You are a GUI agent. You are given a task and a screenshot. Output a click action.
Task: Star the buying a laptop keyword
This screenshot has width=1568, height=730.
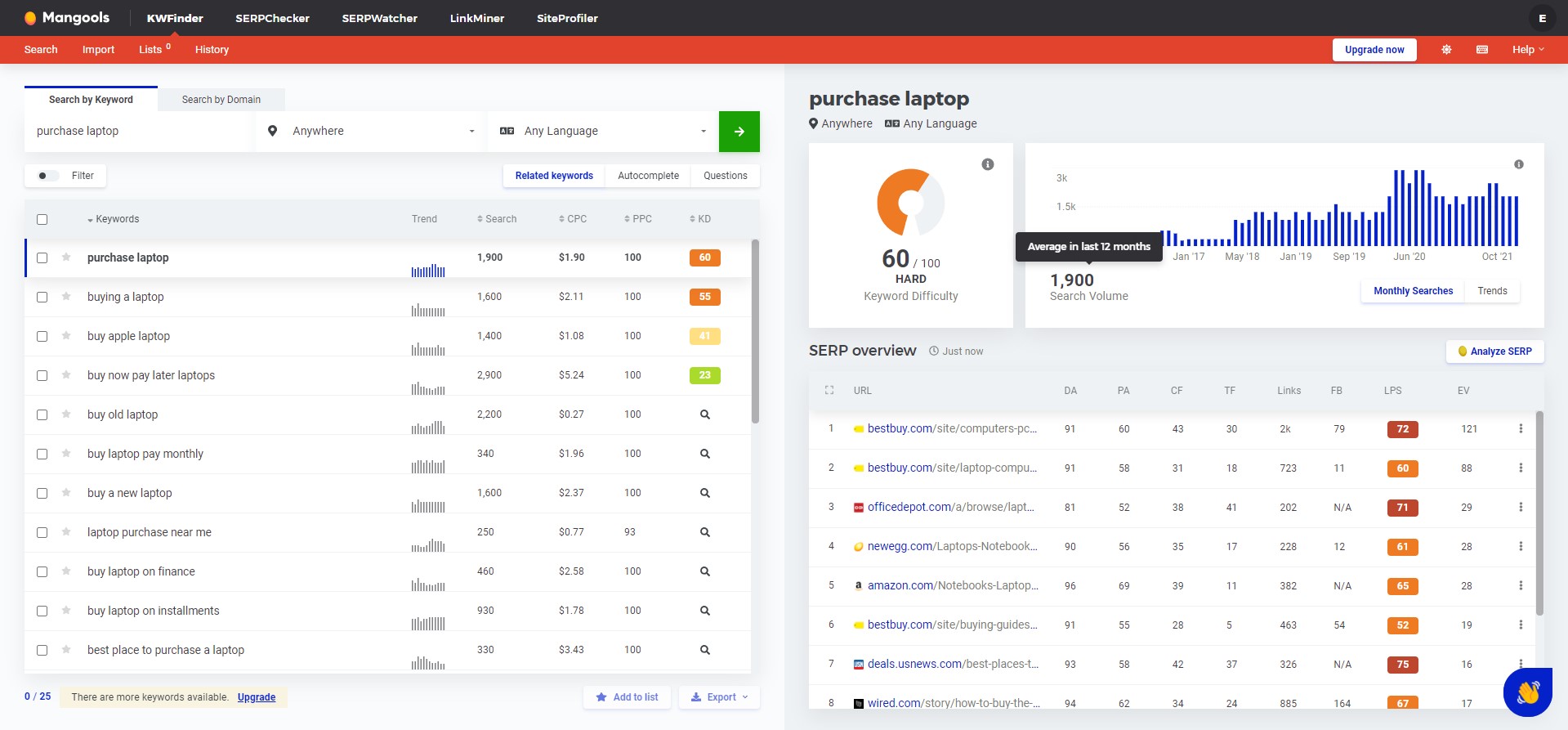tap(66, 297)
